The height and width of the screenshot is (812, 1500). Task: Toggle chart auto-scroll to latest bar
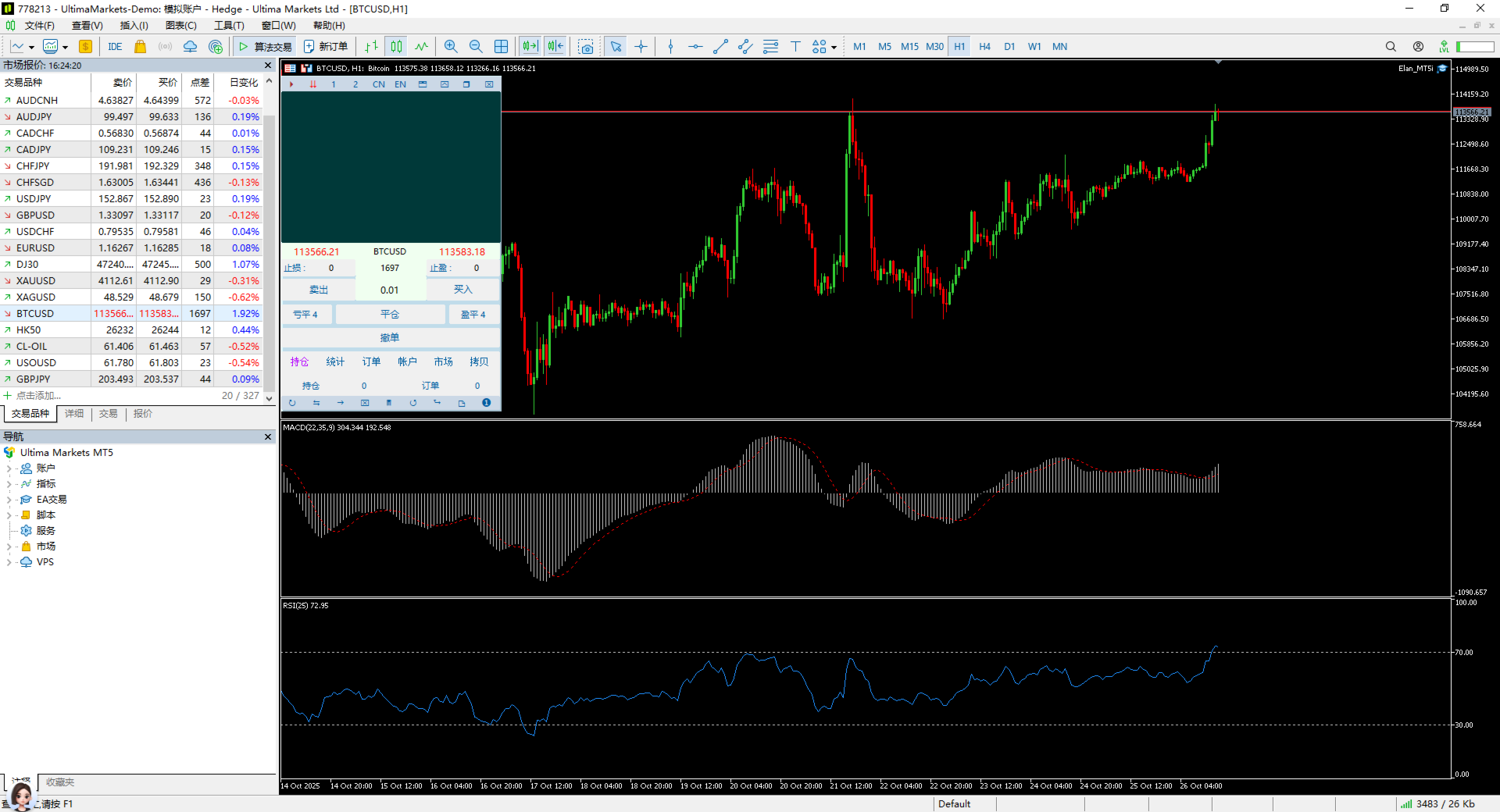pyautogui.click(x=530, y=47)
